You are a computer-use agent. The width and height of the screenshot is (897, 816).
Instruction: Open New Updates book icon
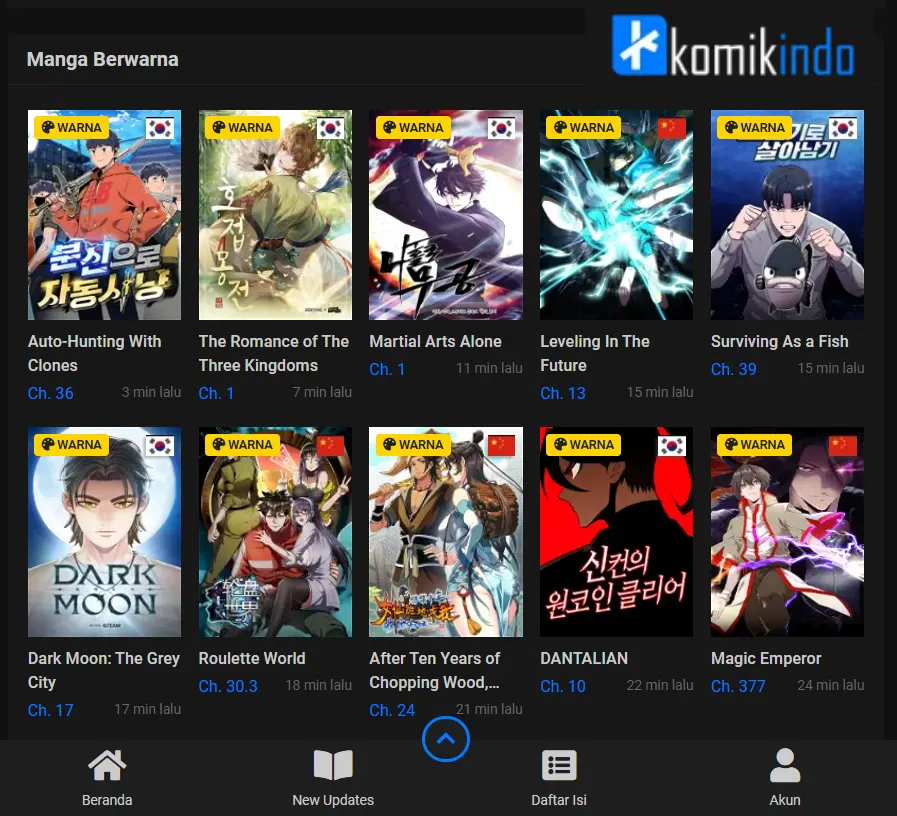pyautogui.click(x=333, y=765)
